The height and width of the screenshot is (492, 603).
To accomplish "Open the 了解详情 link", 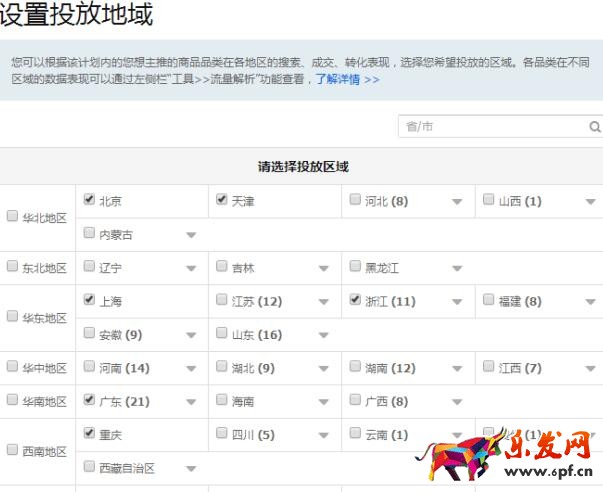I will 347,79.
